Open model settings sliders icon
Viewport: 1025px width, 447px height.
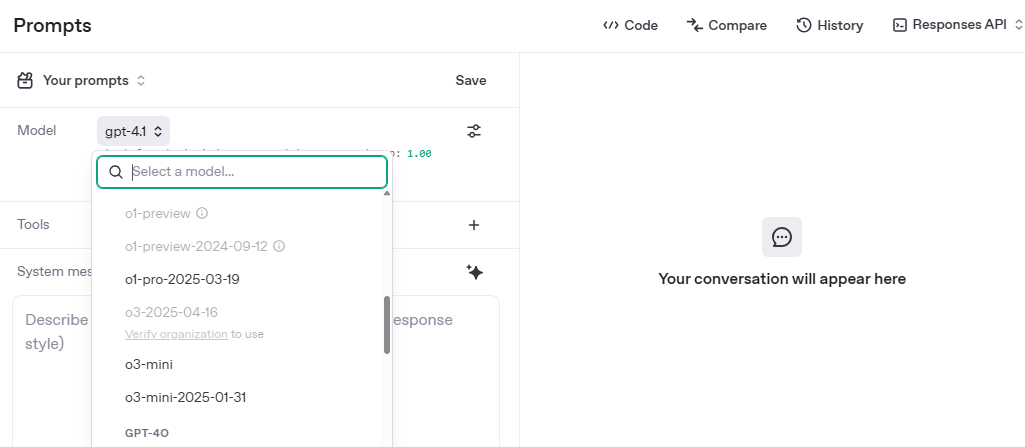pos(474,131)
